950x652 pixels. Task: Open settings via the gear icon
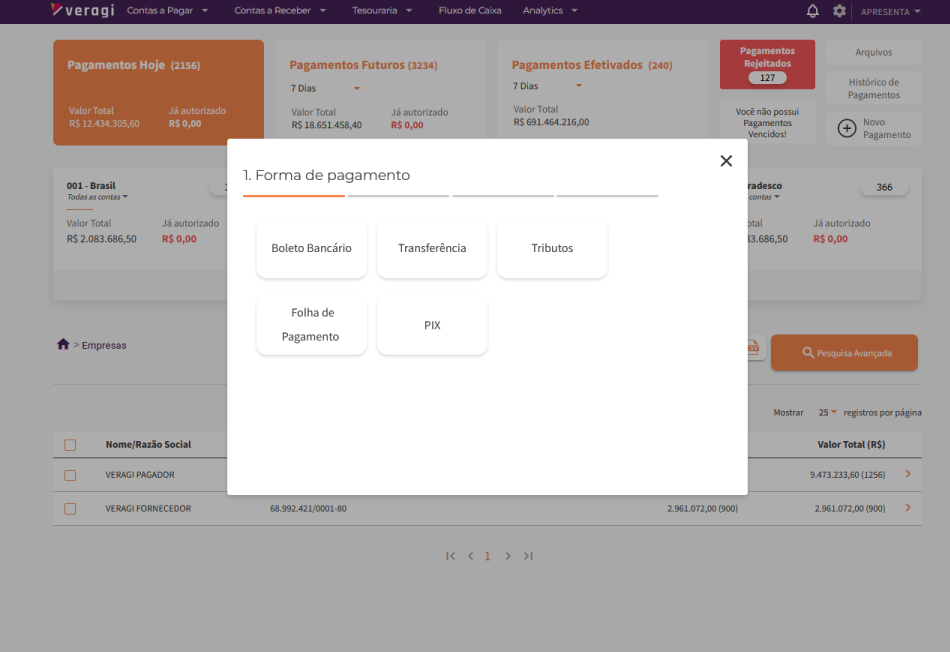(839, 11)
